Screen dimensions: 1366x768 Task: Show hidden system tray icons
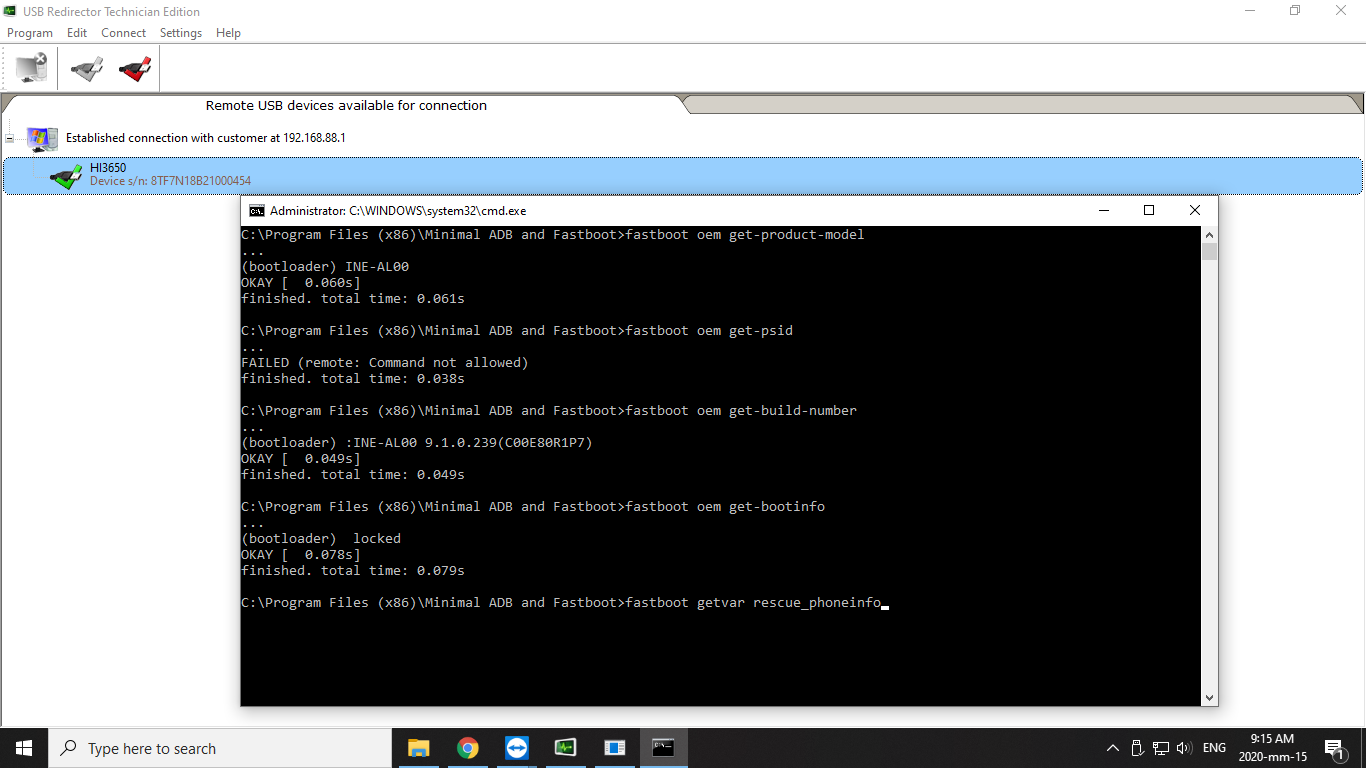pos(1113,748)
